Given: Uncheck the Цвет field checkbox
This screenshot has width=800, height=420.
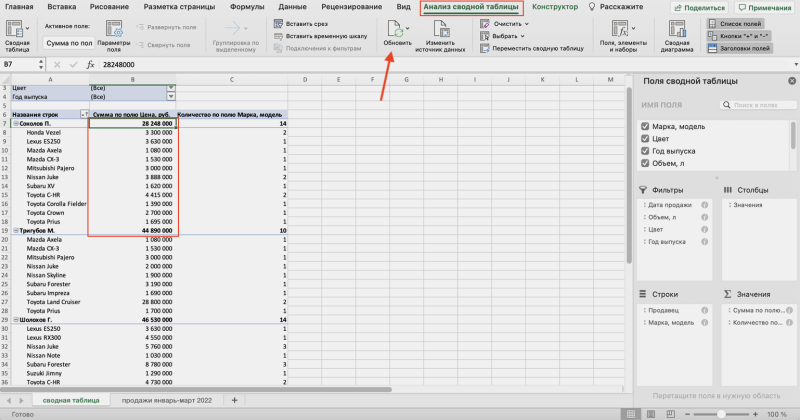Looking at the screenshot, I should [645, 138].
